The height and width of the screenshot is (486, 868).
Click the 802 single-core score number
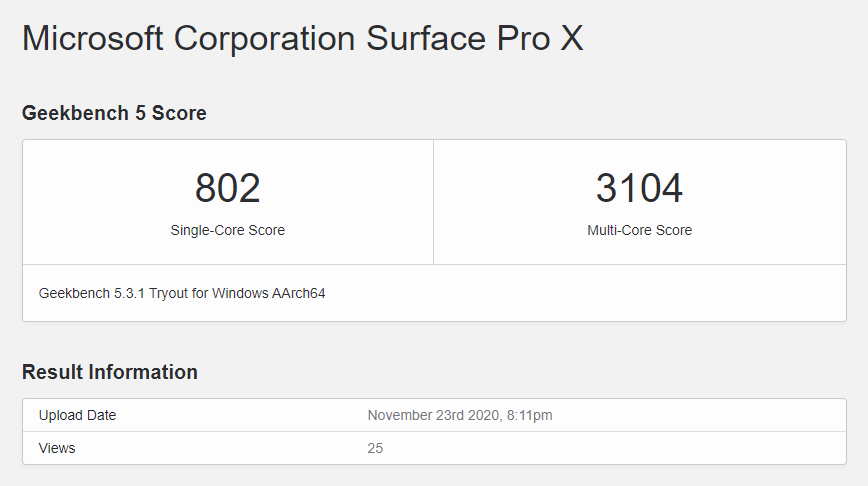228,188
